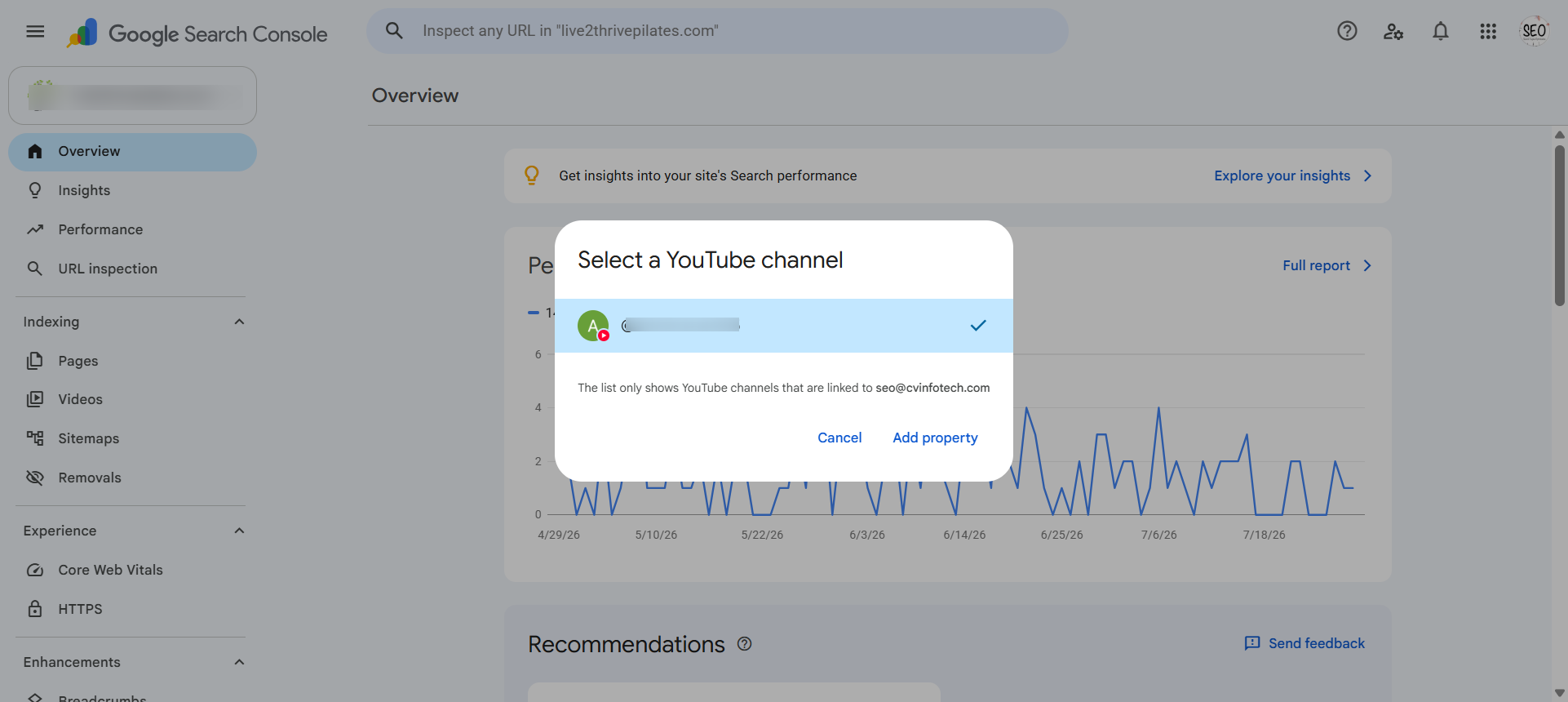Open the Google apps grid

(1488, 31)
